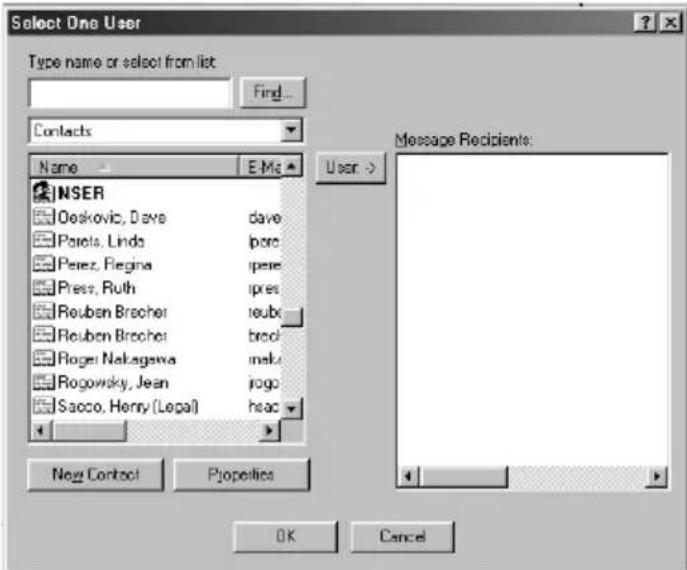Image resolution: width=687 pixels, height=570 pixels.
Task: Click contact card icon beside Perez, Regina
Action: coord(44,264)
